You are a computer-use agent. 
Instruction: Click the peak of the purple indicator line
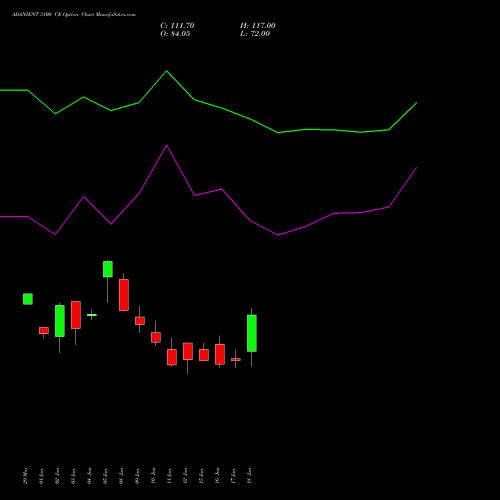click(167, 146)
